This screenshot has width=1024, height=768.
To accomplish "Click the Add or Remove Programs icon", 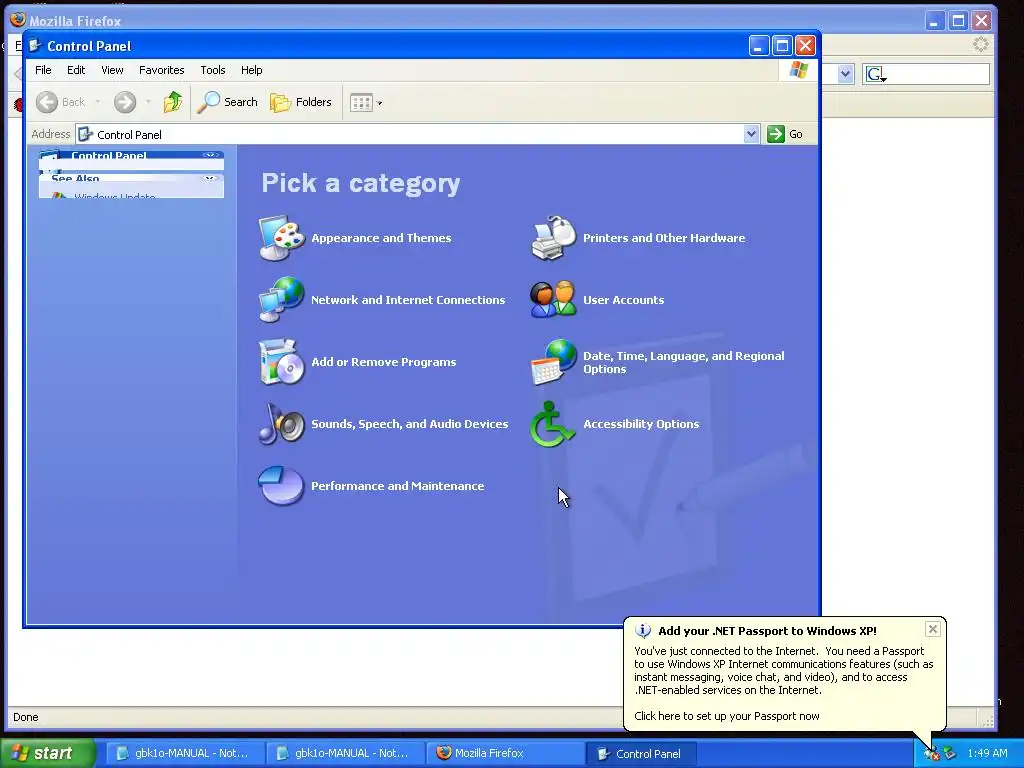I will [281, 362].
